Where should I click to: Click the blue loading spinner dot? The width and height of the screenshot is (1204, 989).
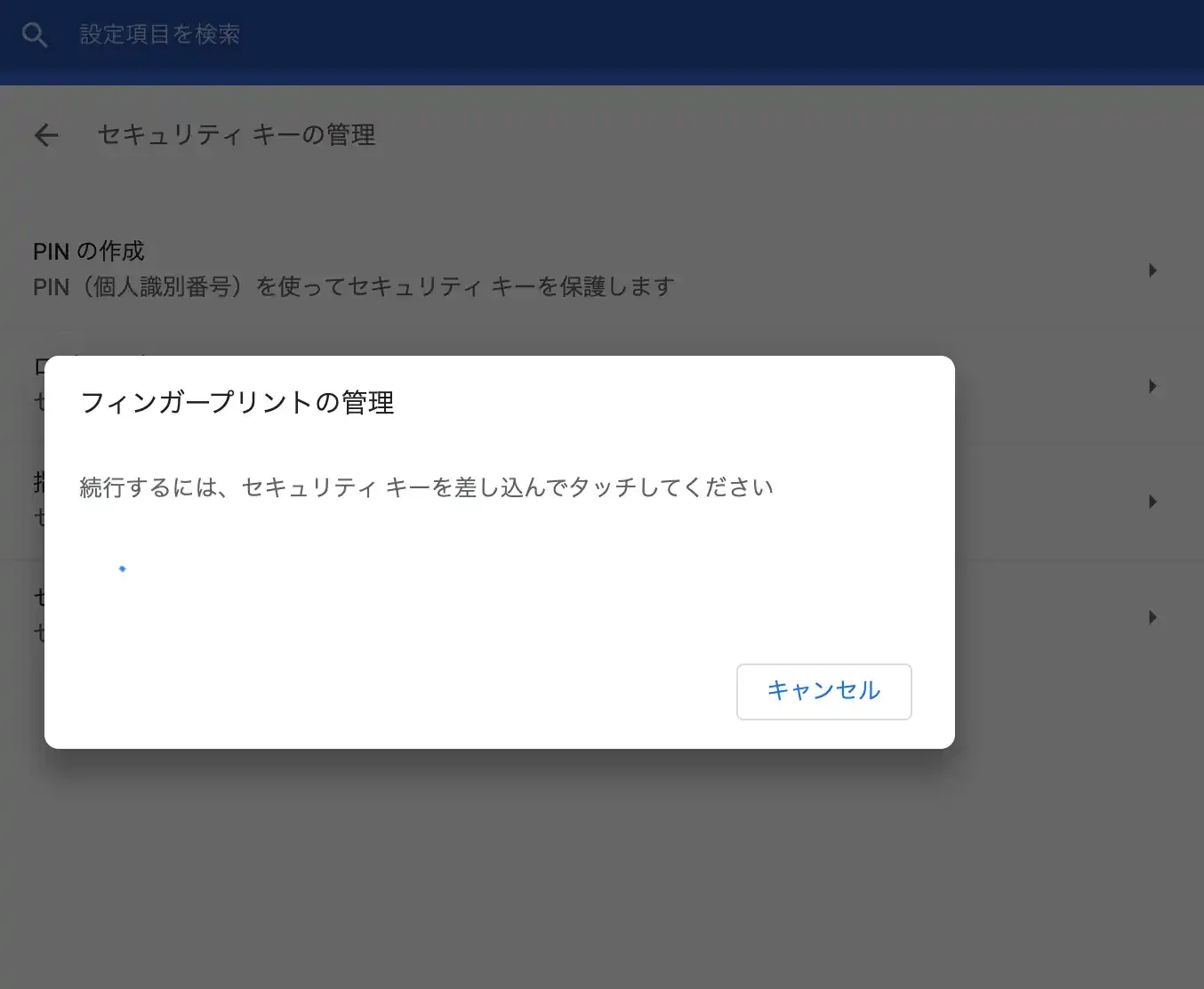click(x=123, y=568)
